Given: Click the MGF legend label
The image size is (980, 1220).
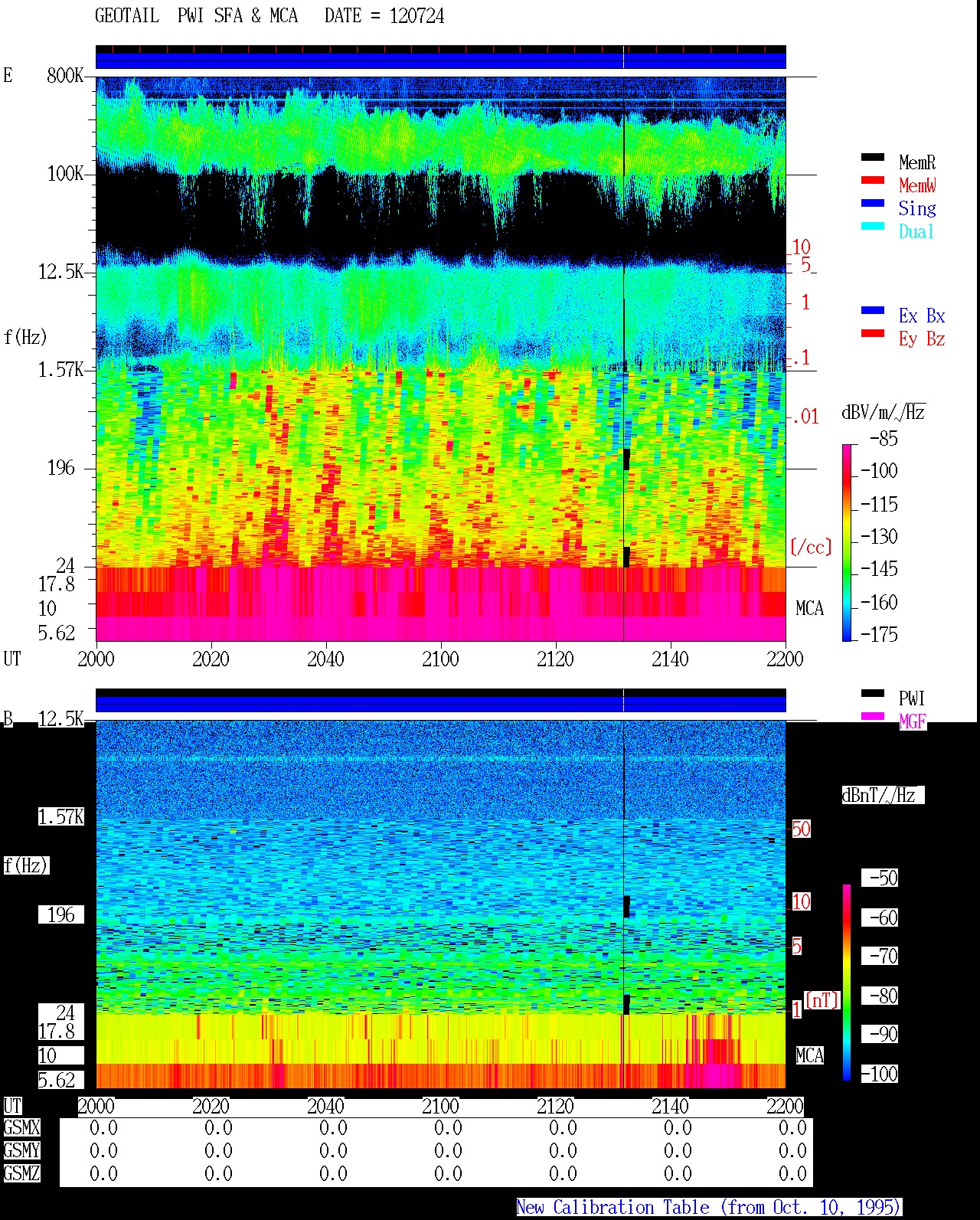Looking at the screenshot, I should (x=913, y=721).
